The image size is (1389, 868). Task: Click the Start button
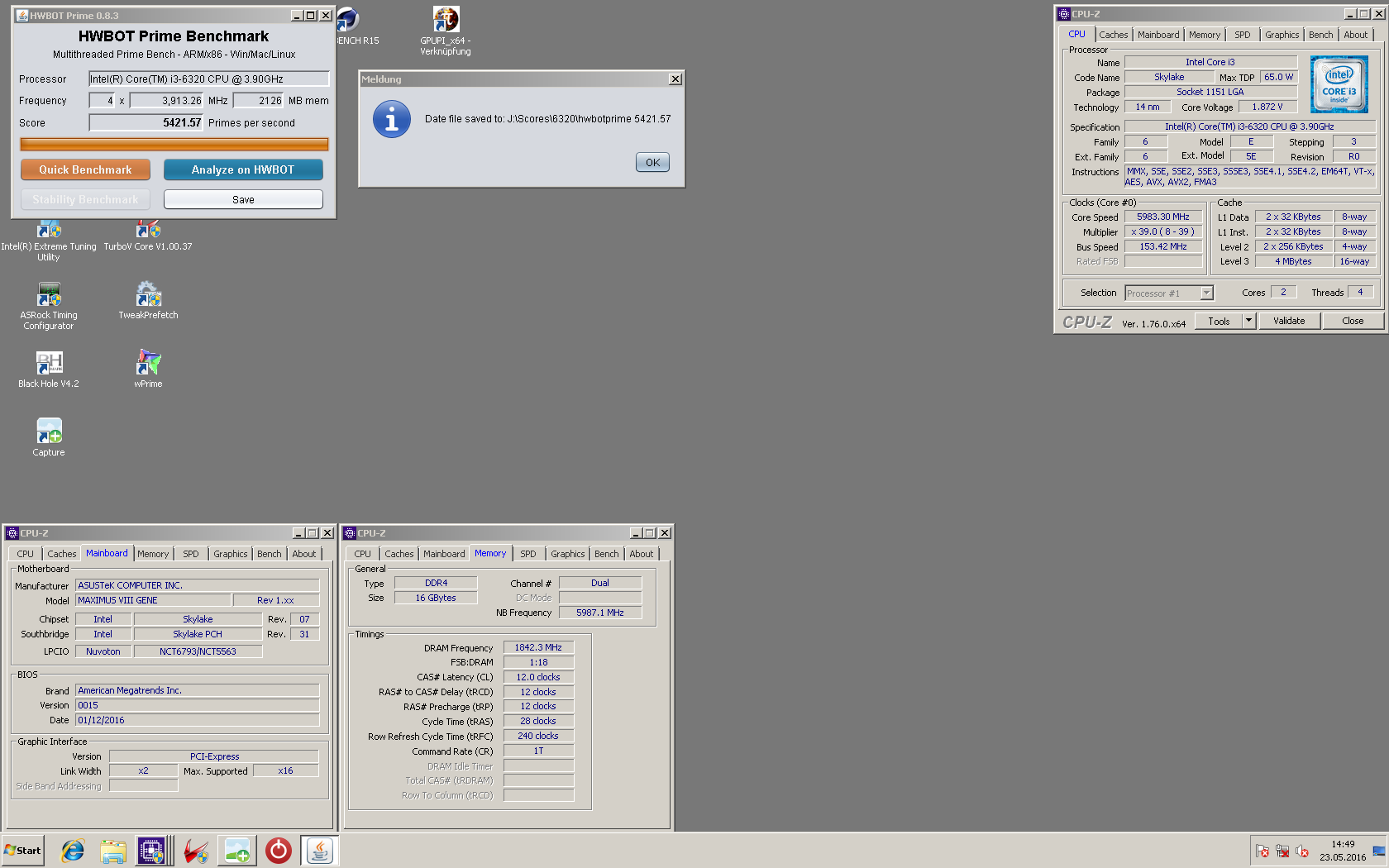(x=23, y=851)
